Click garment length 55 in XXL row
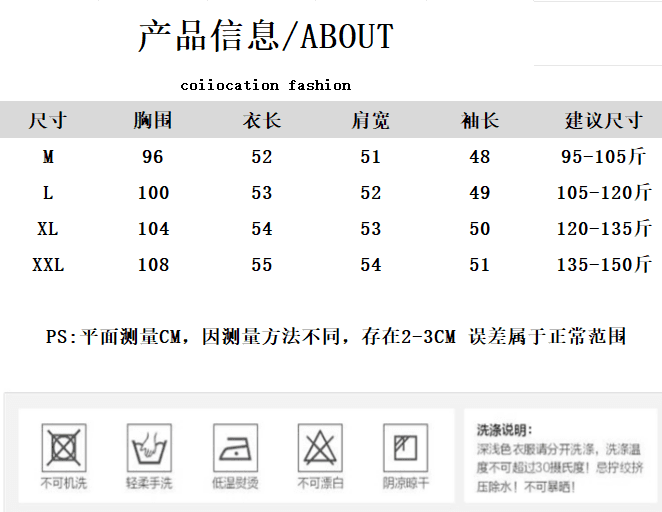Image resolution: width=662 pixels, height=512 pixels. click(x=262, y=265)
